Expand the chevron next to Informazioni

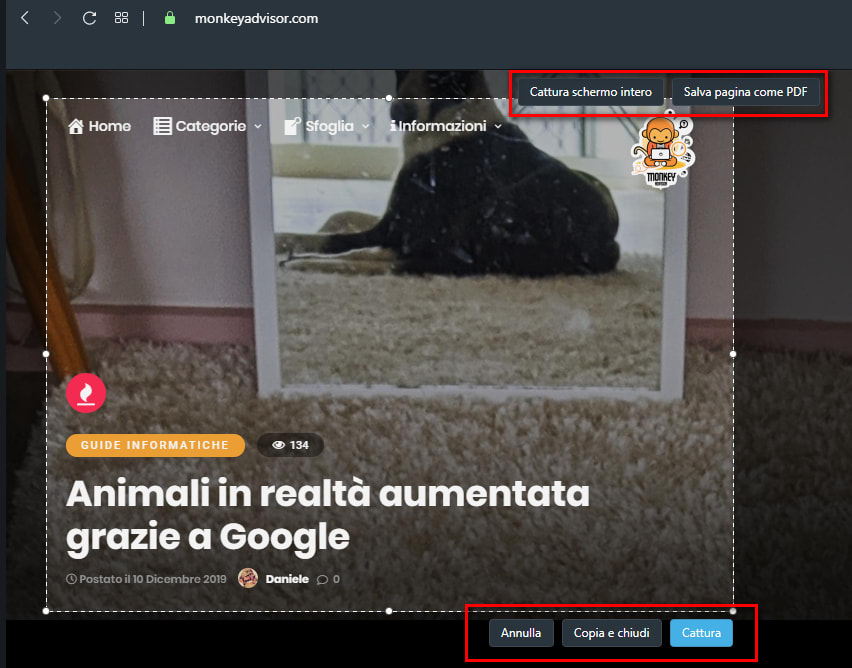498,127
